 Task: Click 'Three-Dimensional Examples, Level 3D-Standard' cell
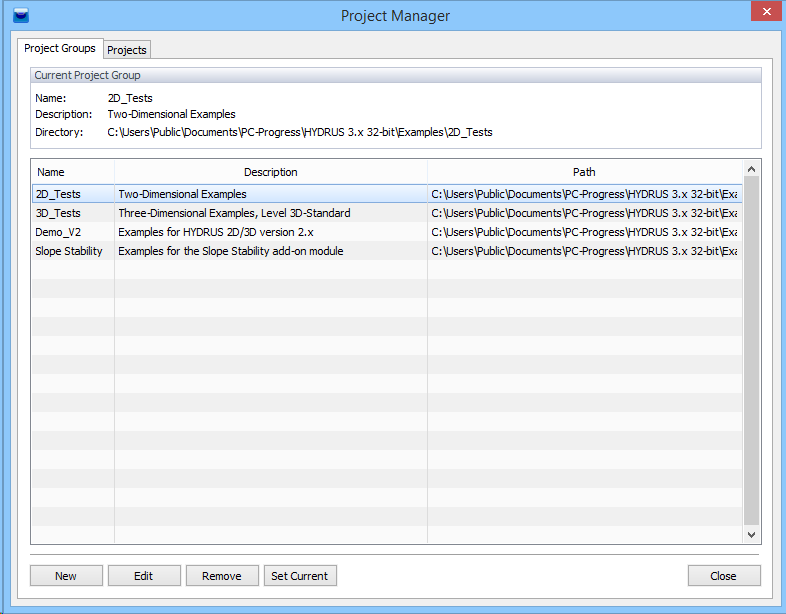pyautogui.click(x=271, y=213)
